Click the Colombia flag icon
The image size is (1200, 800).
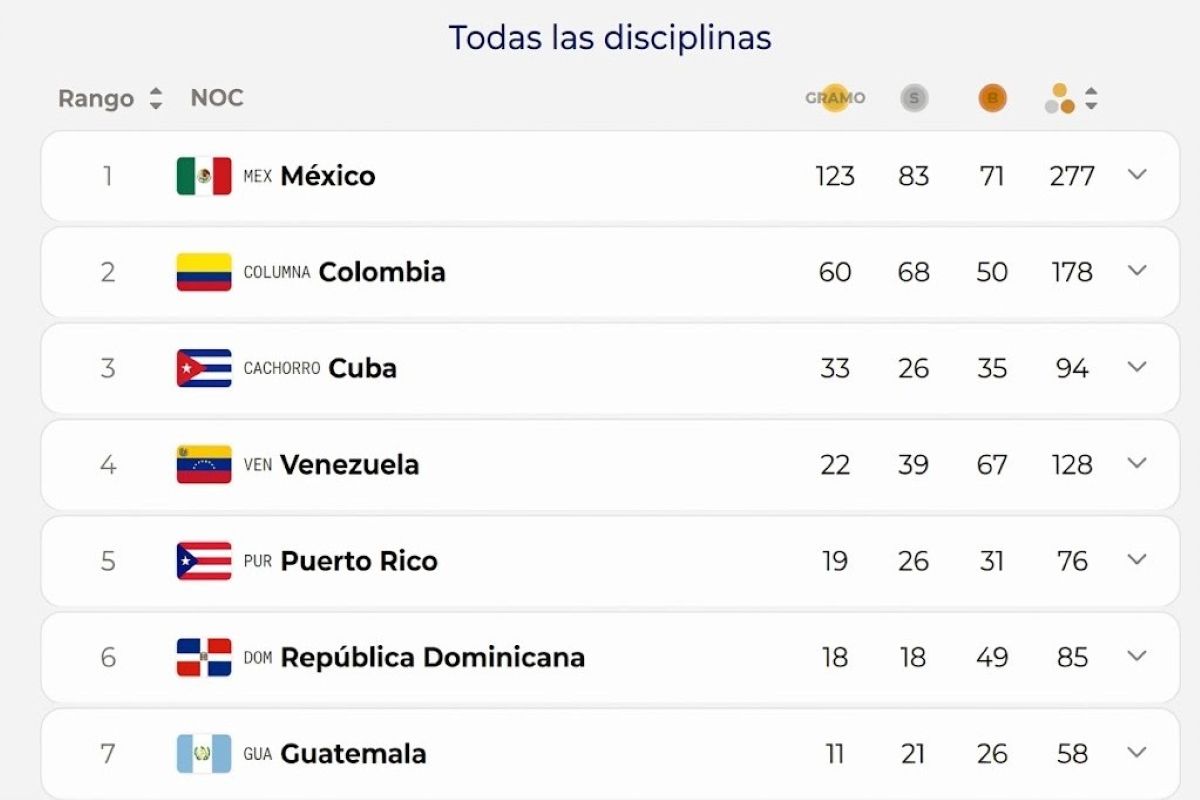coord(204,272)
